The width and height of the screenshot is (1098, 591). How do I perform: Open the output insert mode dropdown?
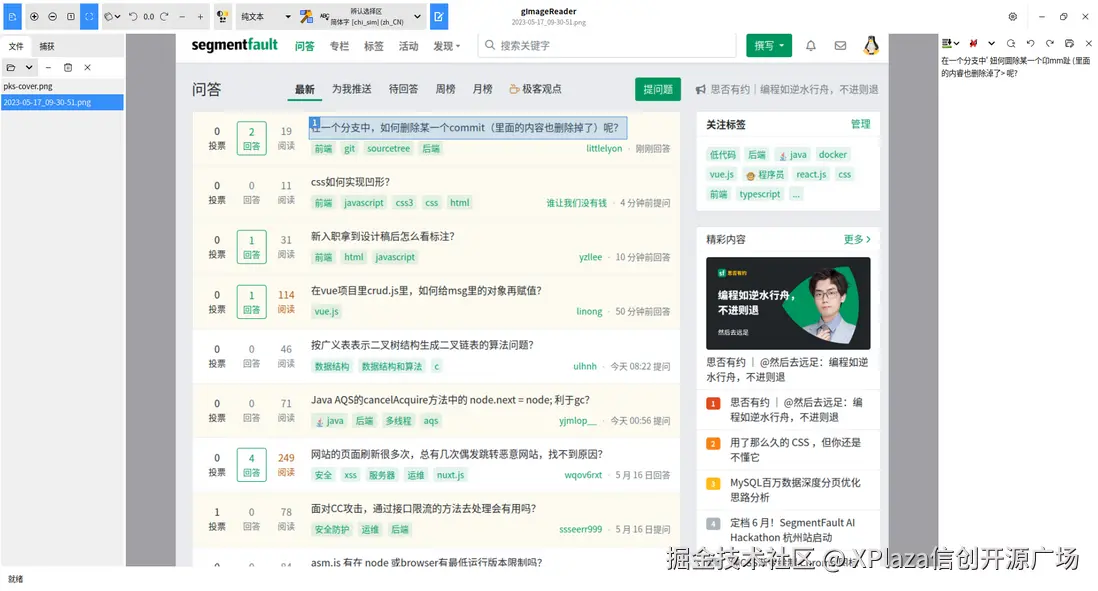pyautogui.click(x=950, y=43)
